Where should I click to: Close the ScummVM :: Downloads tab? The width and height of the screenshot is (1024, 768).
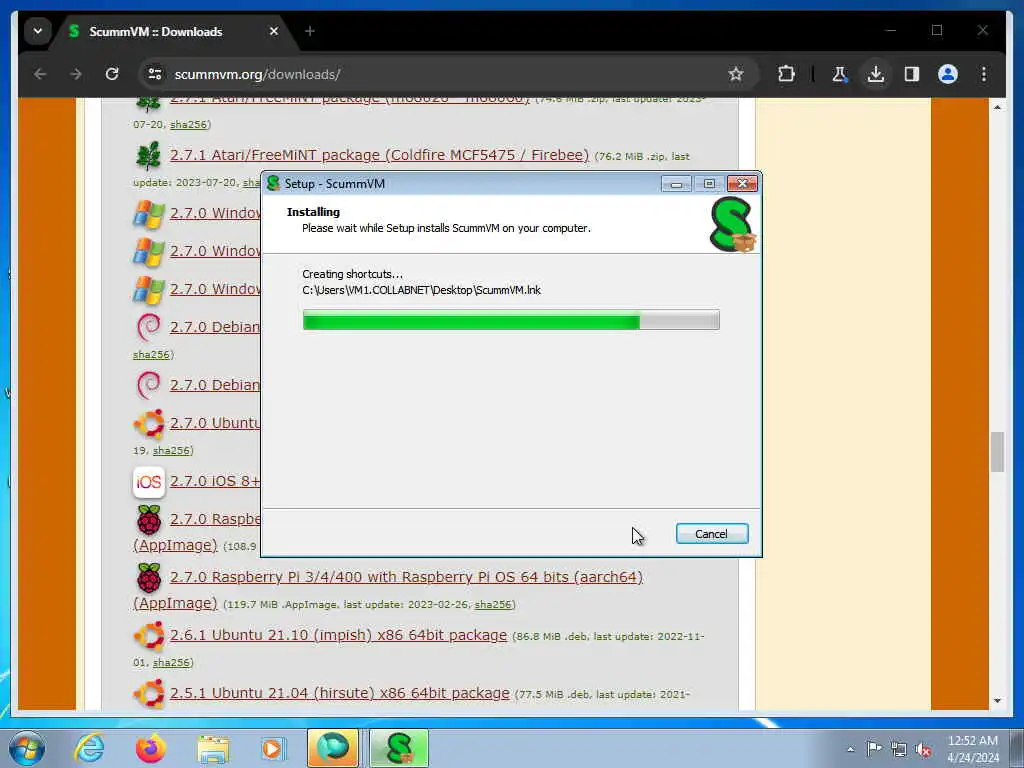click(x=274, y=31)
